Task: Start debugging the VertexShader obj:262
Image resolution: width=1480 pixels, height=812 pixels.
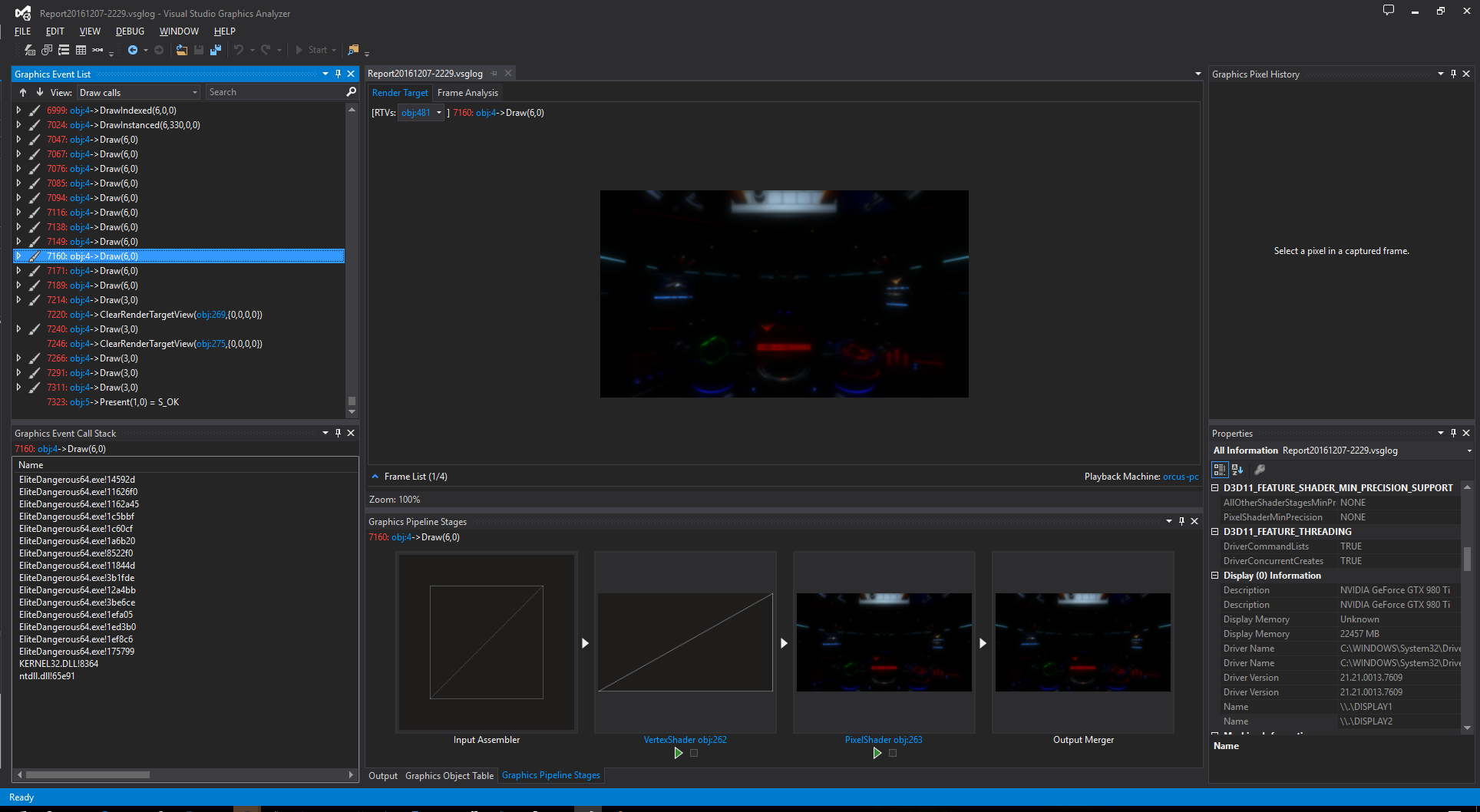Action: point(679,753)
